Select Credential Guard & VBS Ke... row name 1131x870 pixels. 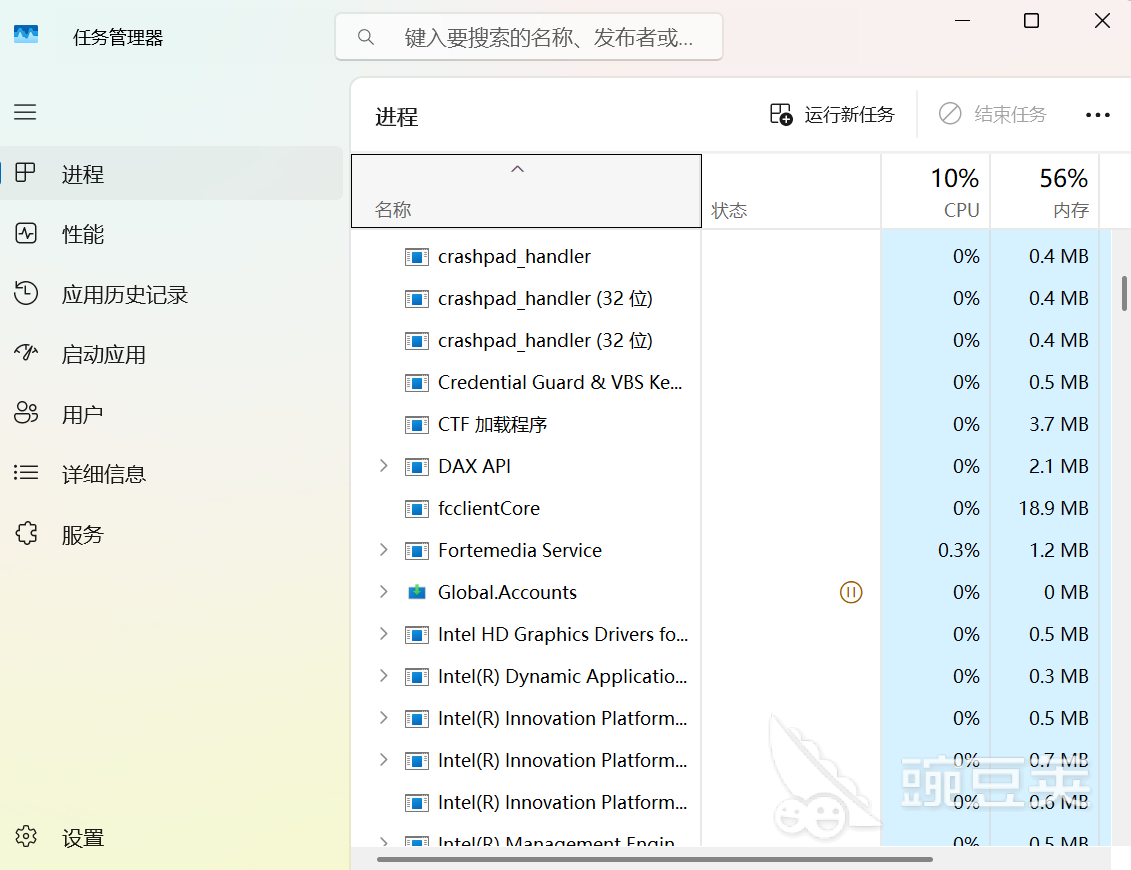point(560,382)
